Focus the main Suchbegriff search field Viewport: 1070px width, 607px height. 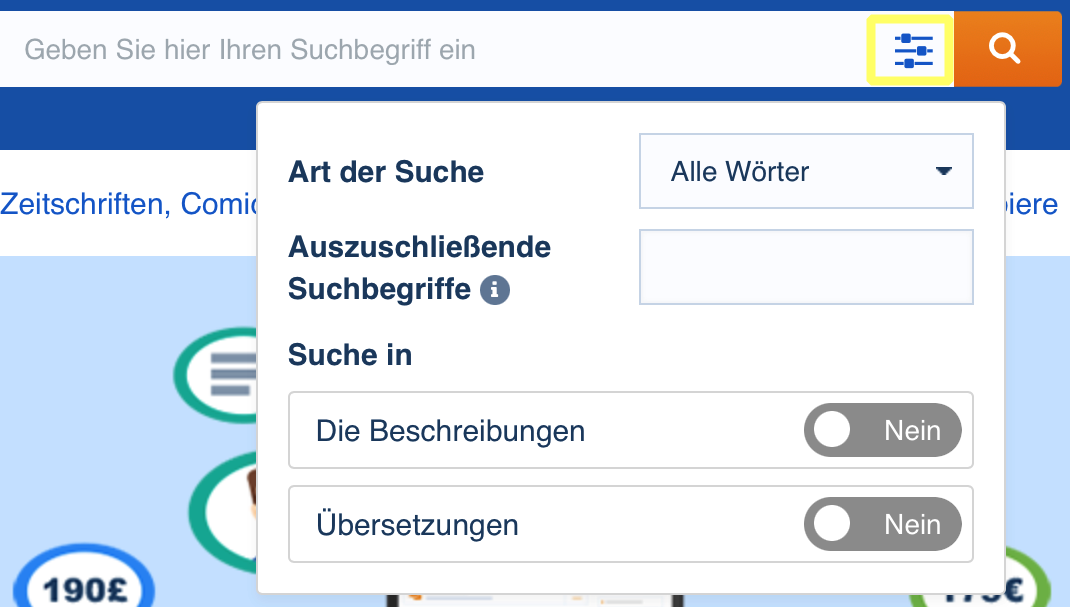click(x=430, y=49)
